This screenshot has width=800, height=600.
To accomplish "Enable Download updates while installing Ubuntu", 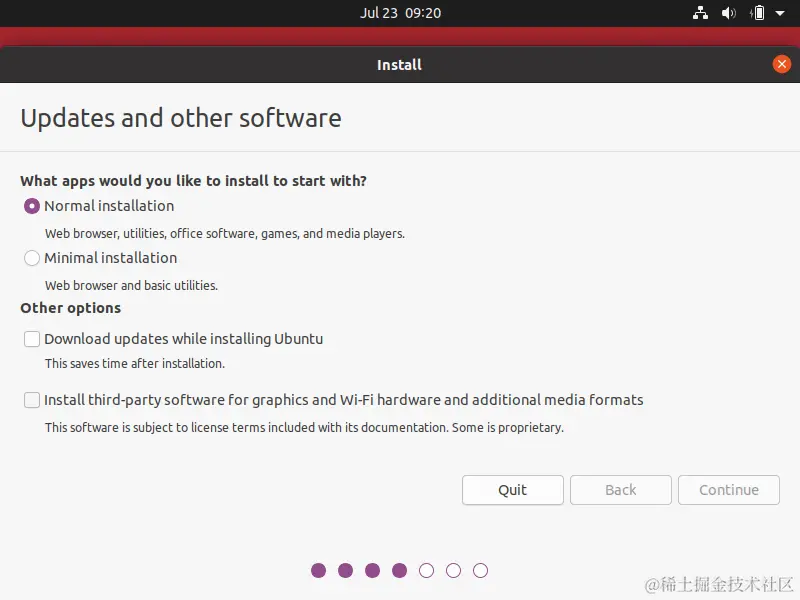I will click(32, 339).
